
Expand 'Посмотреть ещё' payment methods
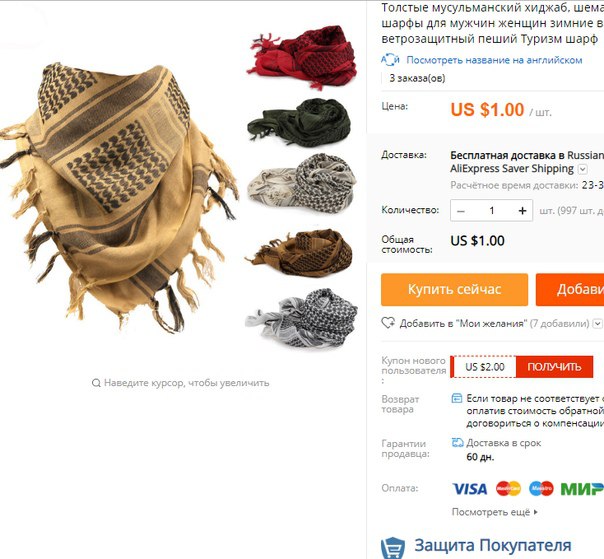coord(495,512)
